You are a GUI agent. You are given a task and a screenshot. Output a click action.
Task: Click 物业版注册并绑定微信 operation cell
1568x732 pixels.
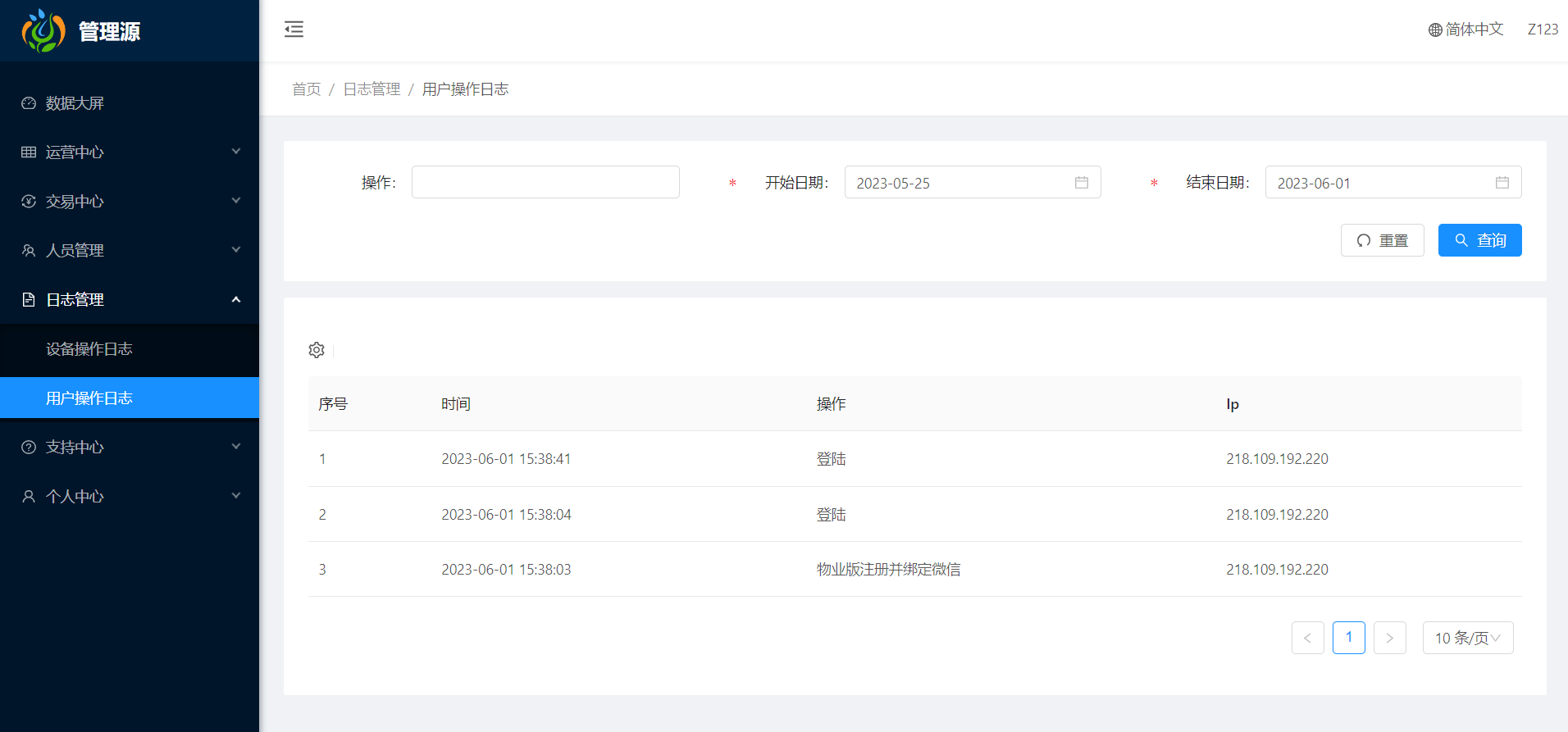pyautogui.click(x=888, y=570)
